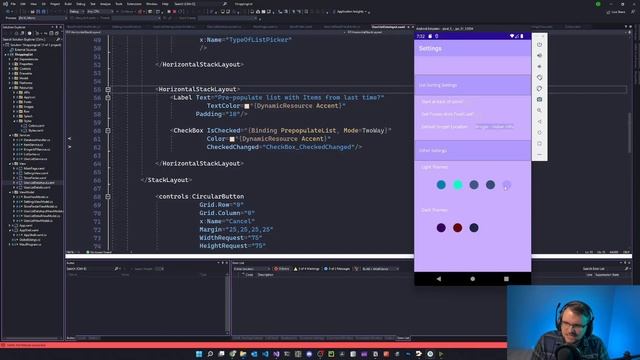Click Other Settings header in emulator
The height and width of the screenshot is (360, 640).
coord(473,150)
